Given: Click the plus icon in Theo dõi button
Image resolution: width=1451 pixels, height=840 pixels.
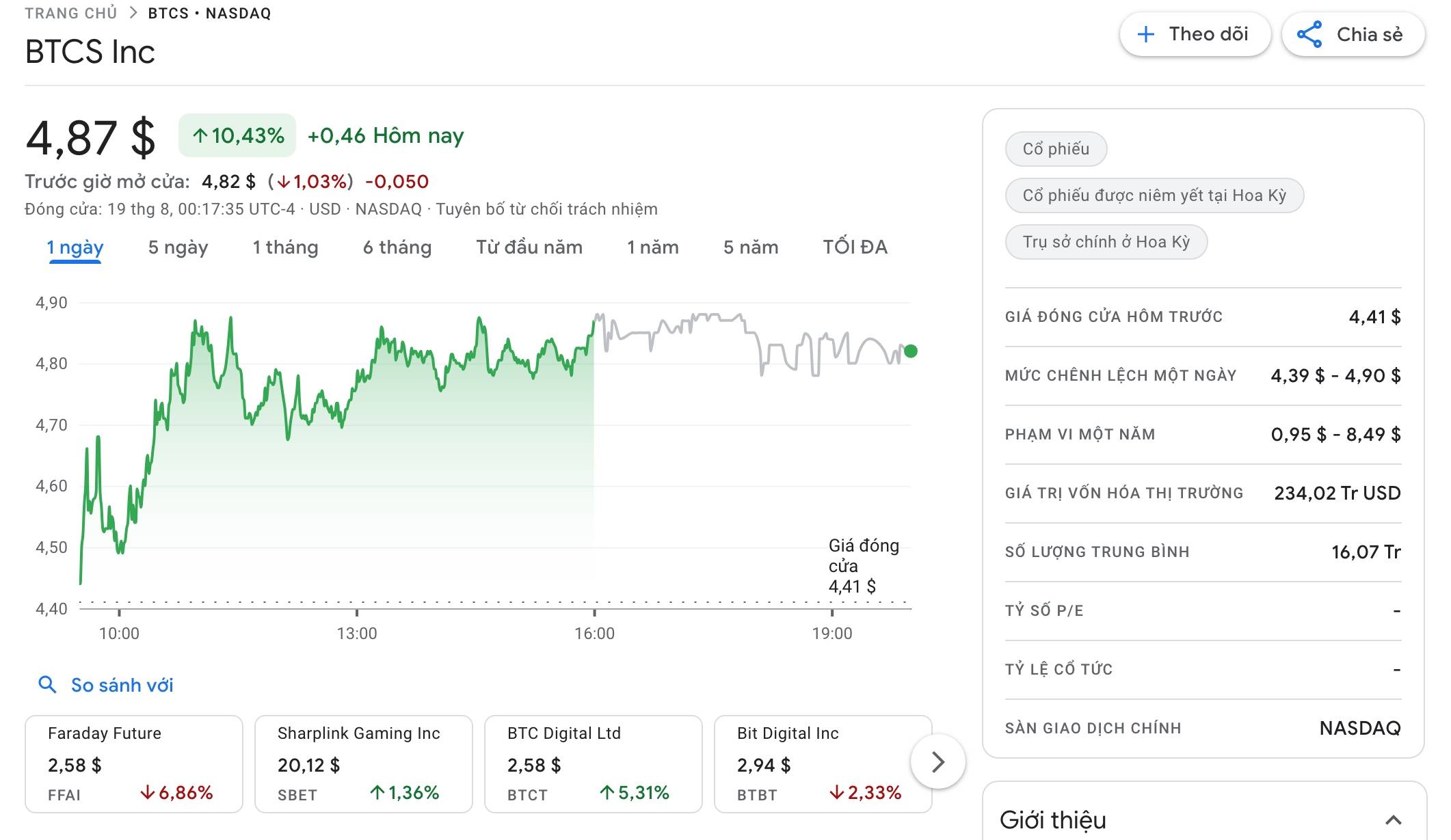Looking at the screenshot, I should pos(1146,34).
